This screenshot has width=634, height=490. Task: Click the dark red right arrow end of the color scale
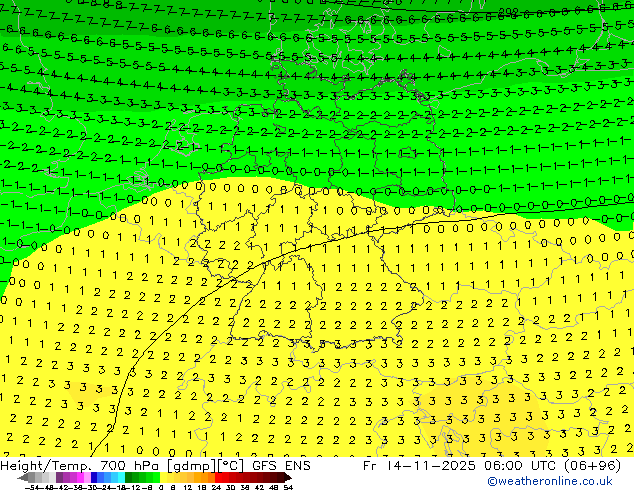288,477
